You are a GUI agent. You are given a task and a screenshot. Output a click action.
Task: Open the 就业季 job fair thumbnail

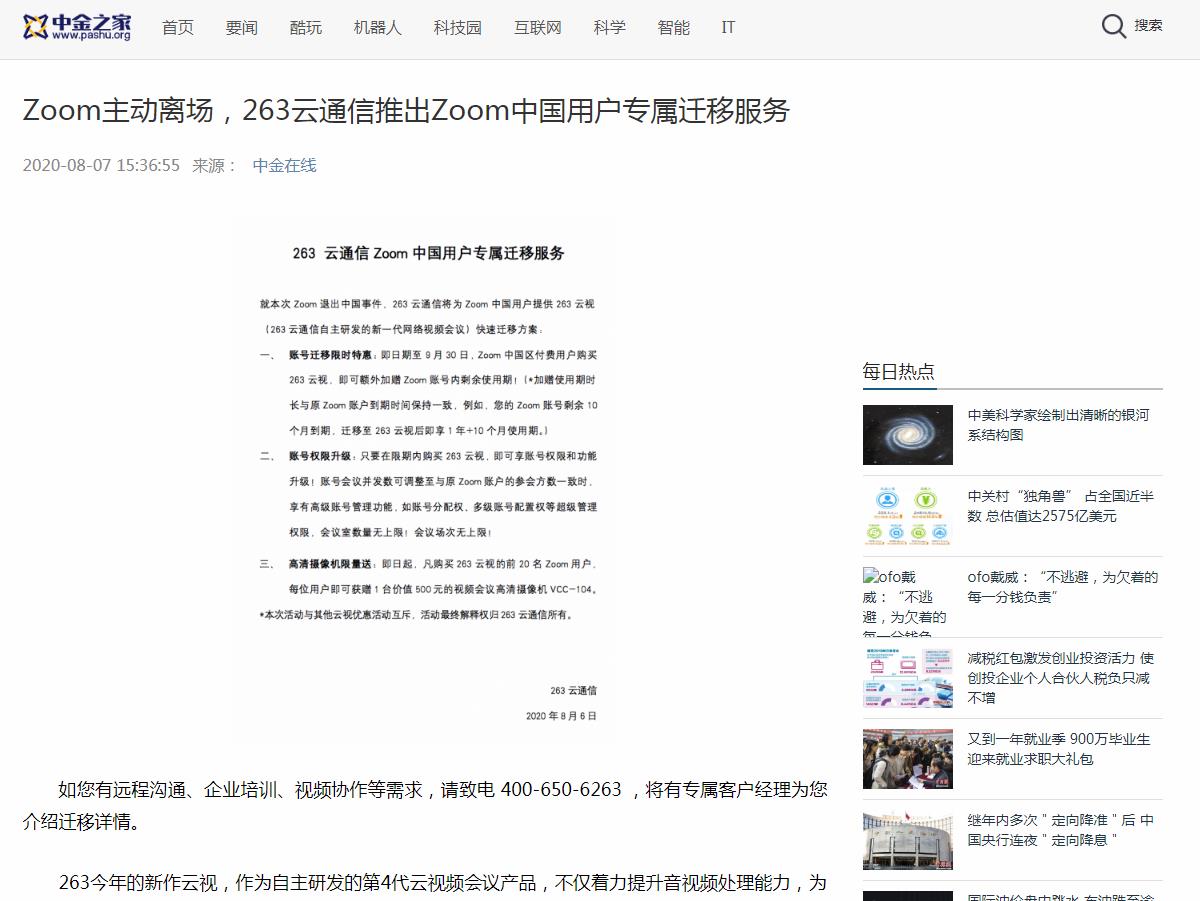click(x=908, y=759)
